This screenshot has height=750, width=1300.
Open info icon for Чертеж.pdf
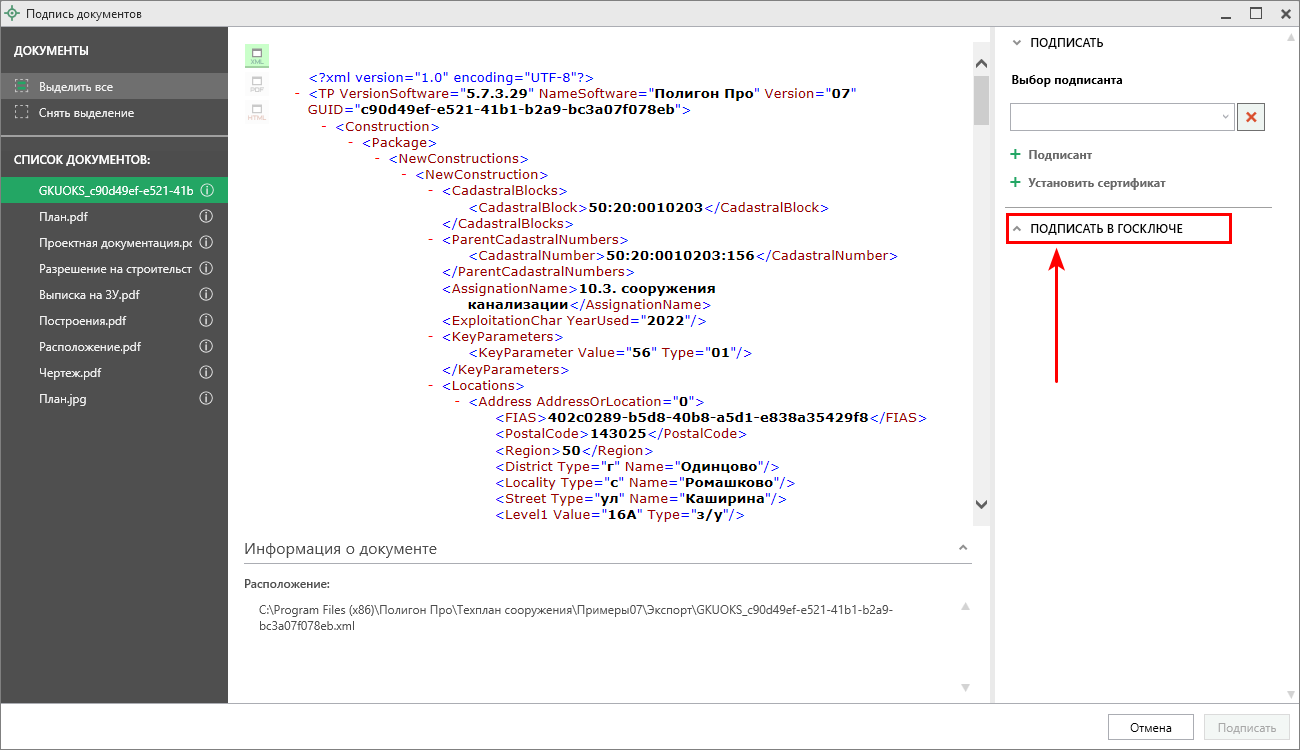coord(206,373)
